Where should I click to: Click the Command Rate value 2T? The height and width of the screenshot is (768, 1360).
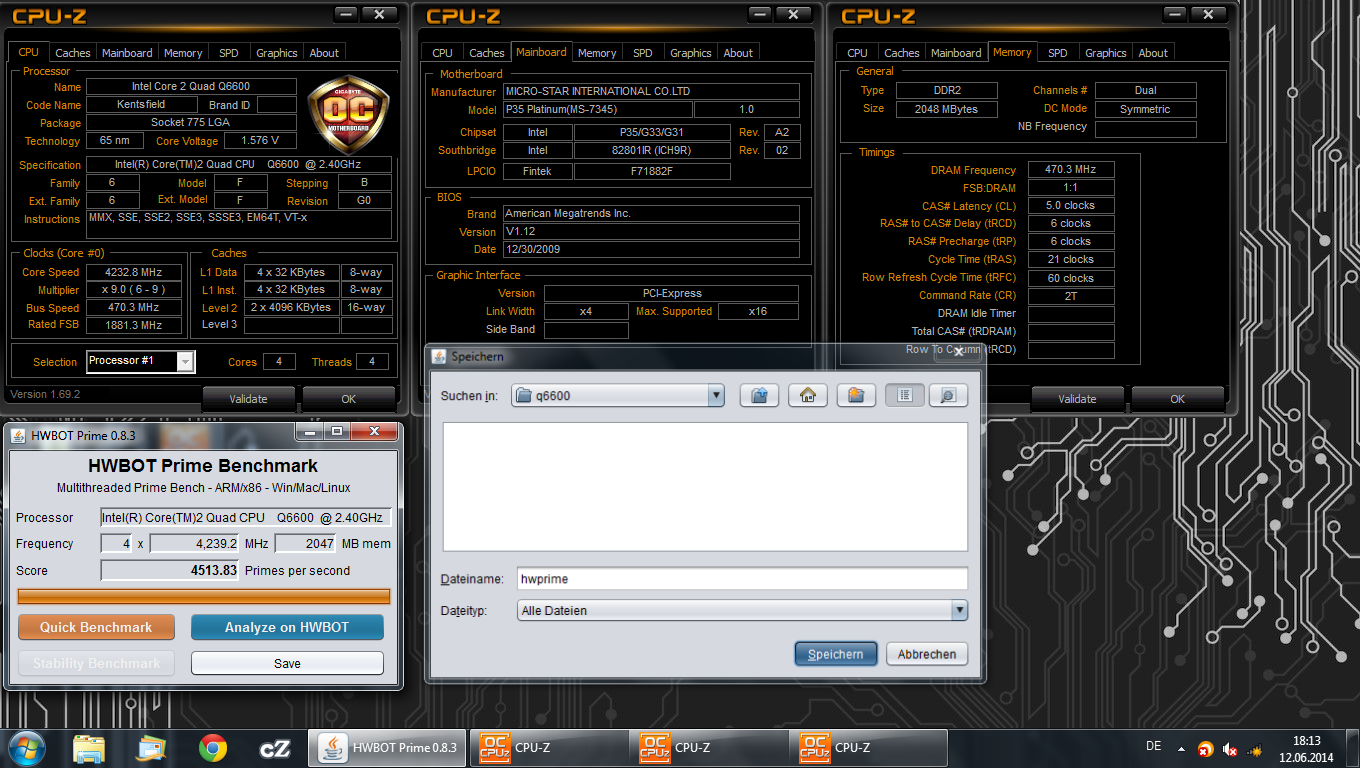tap(1071, 296)
